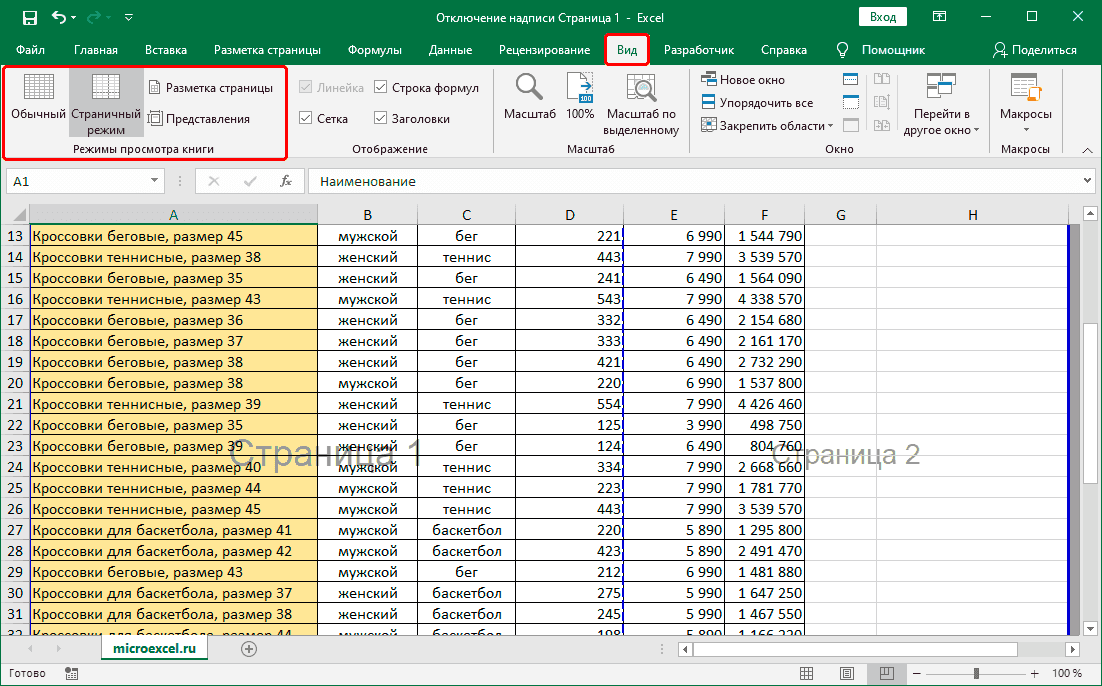Click Масштаб по выделенному icon
The image size is (1102, 686).
pos(641,101)
